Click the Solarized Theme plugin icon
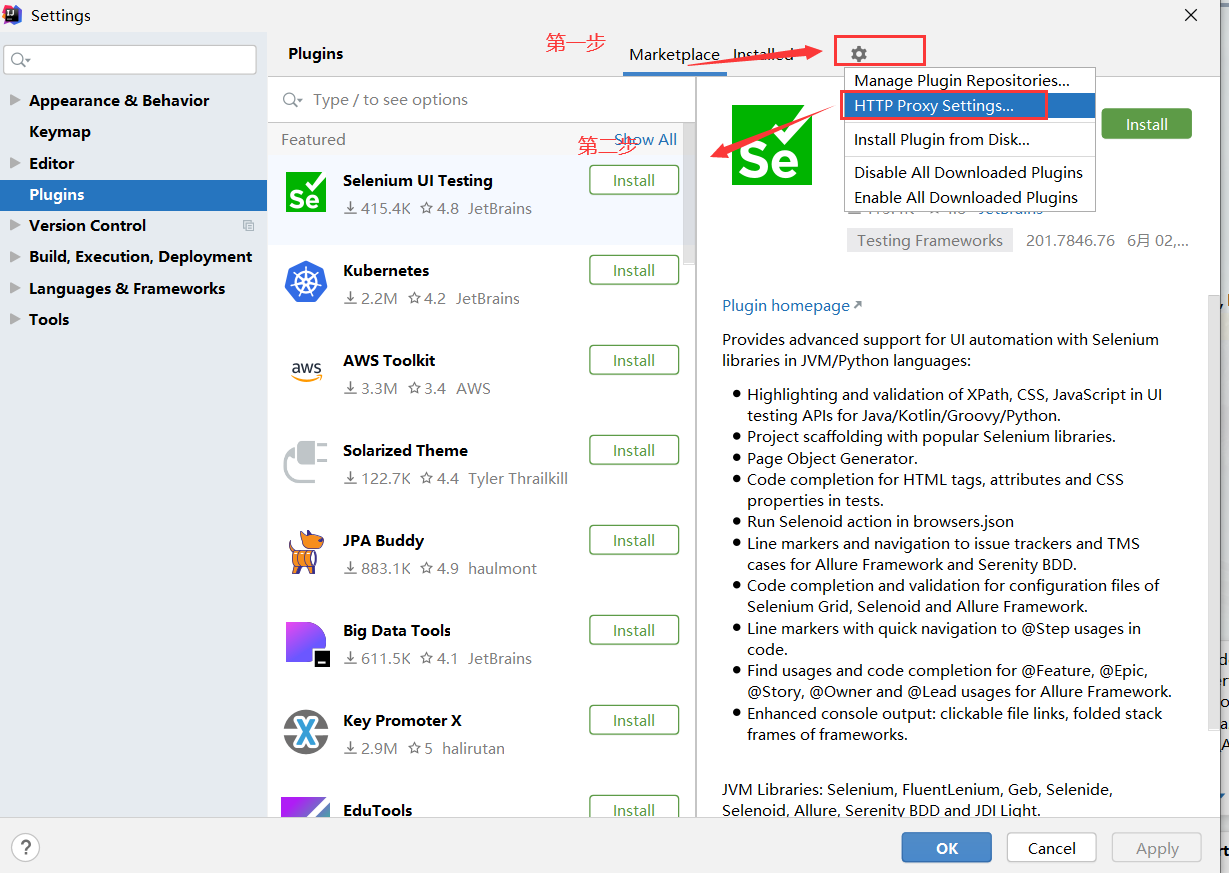Screen dimensions: 1229x873 (x=306, y=461)
